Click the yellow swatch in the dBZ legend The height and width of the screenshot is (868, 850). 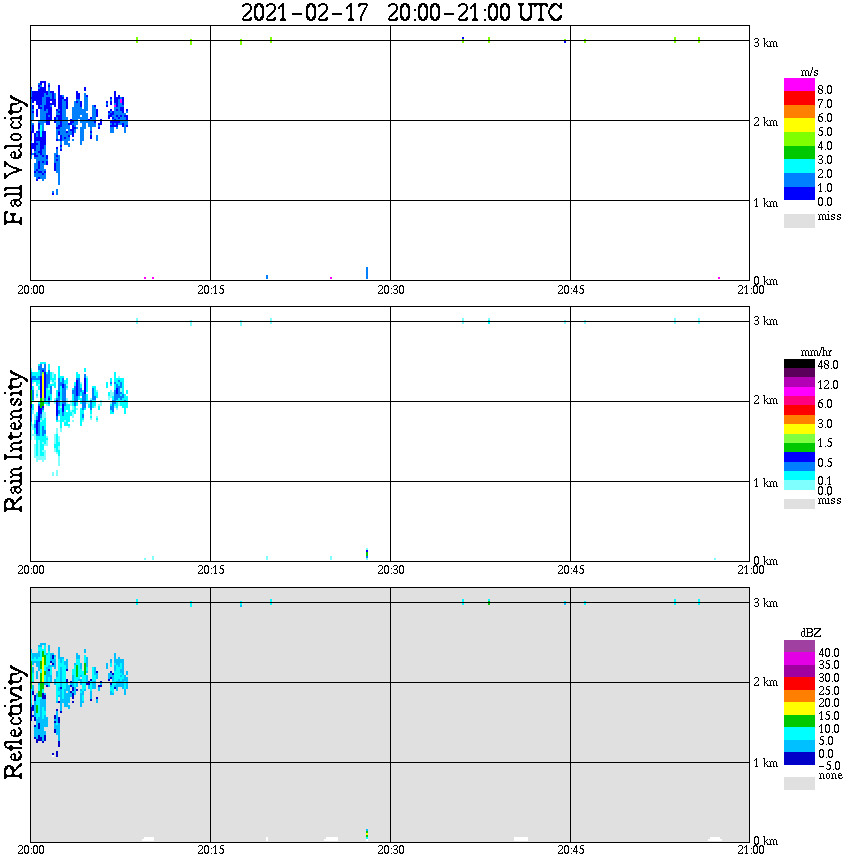coord(799,709)
